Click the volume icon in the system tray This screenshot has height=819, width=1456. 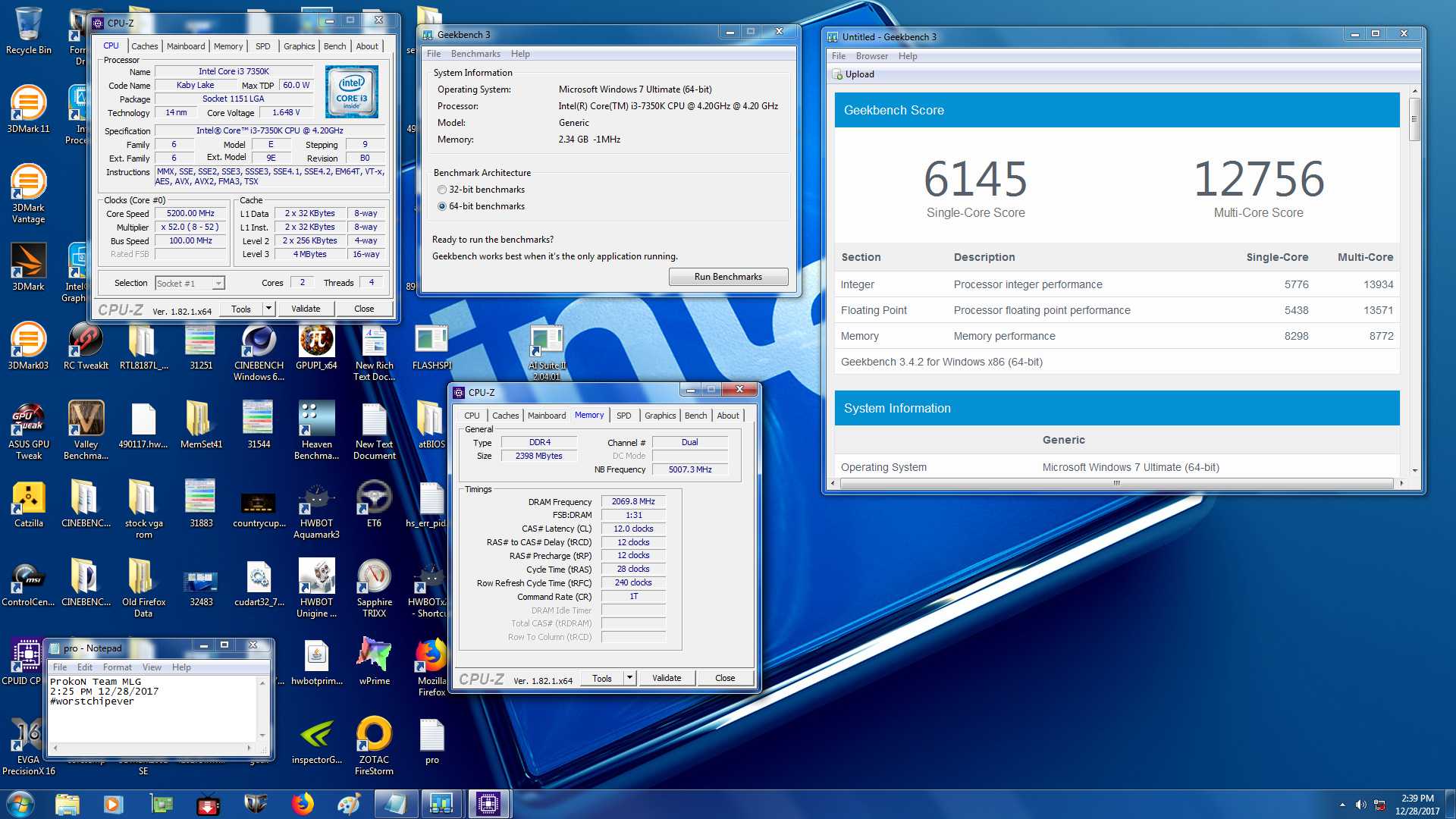click(x=1360, y=805)
